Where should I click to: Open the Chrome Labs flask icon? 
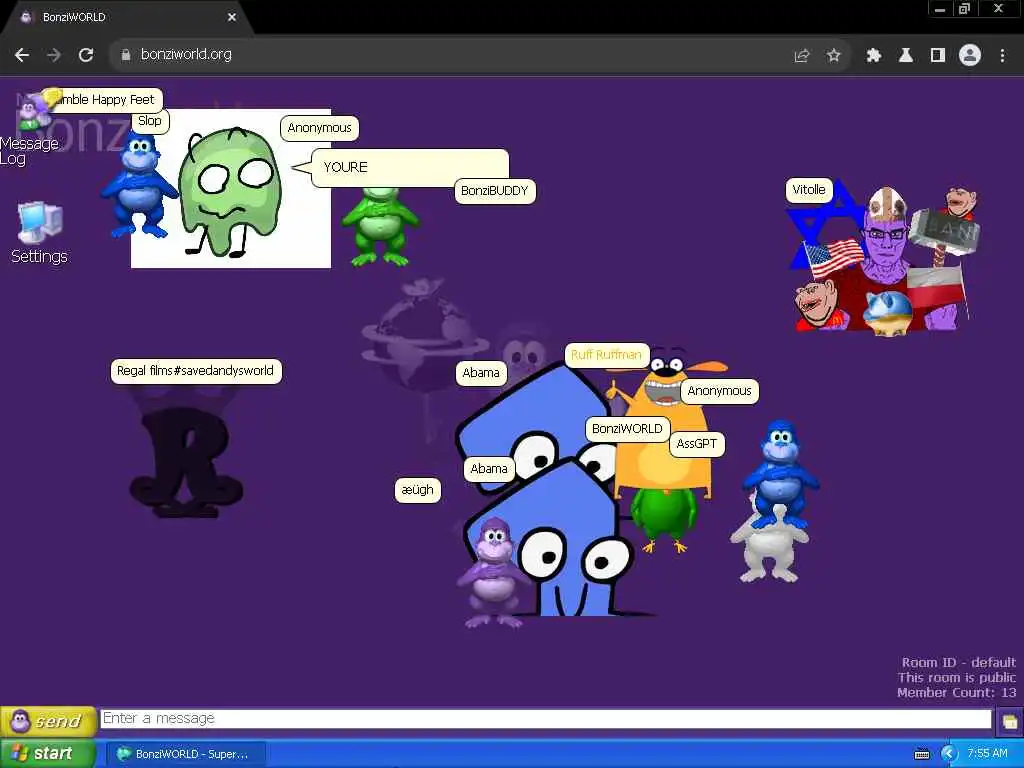[x=906, y=56]
